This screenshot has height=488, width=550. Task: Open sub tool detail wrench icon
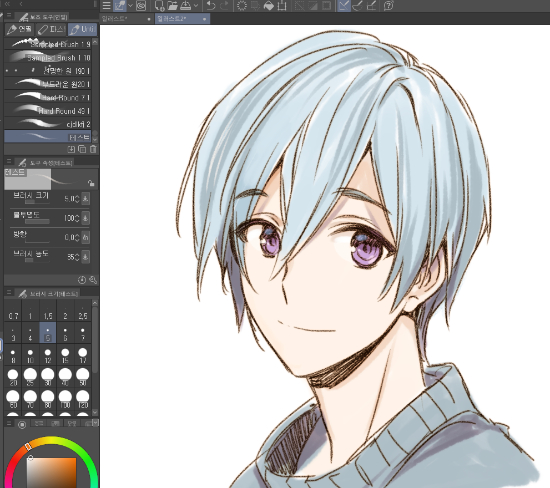[x=93, y=280]
